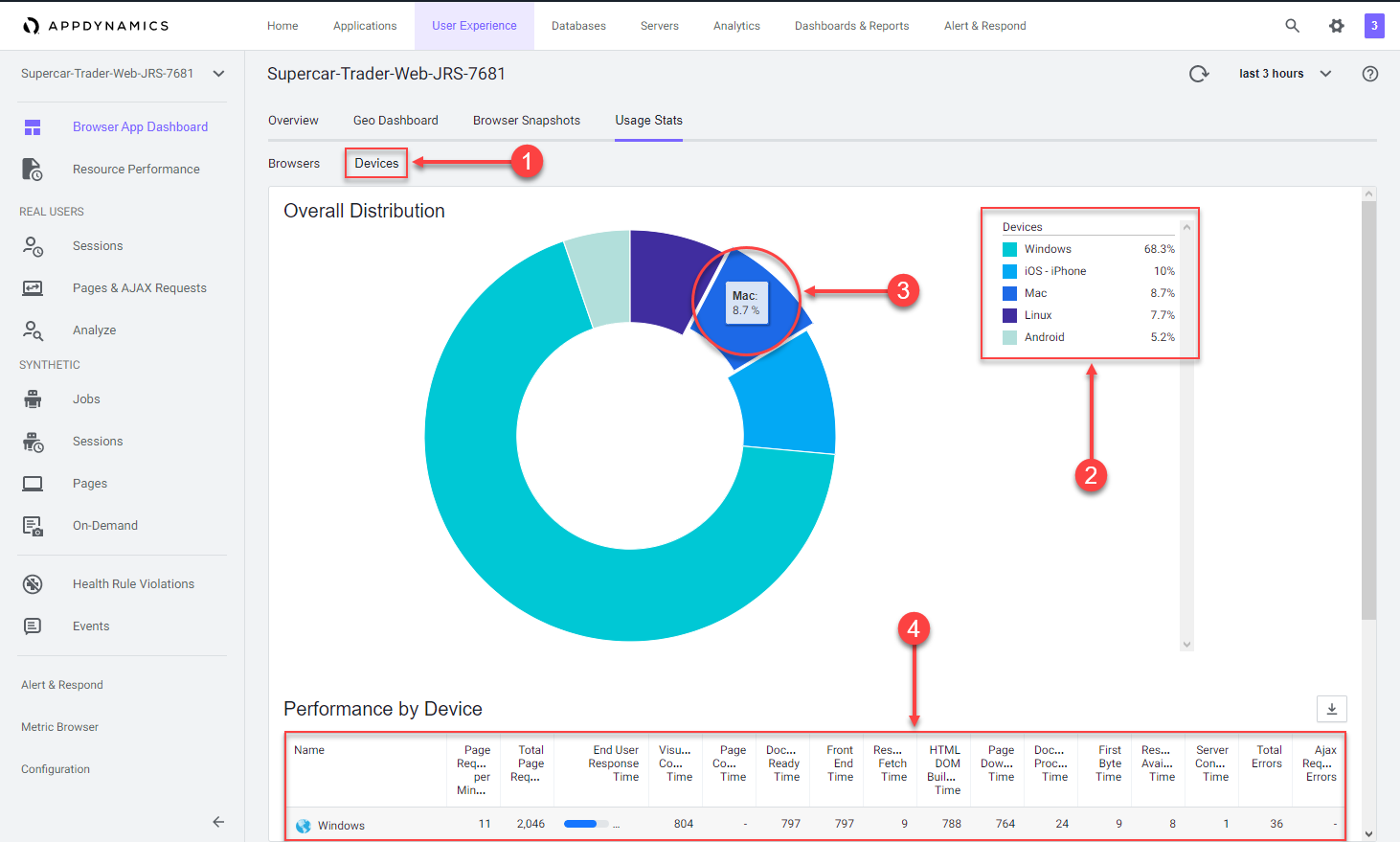This screenshot has height=842, width=1400.
Task: Expand the Supercar-Trader-Web-JRS-7681 application dropdown
Action: 219,74
